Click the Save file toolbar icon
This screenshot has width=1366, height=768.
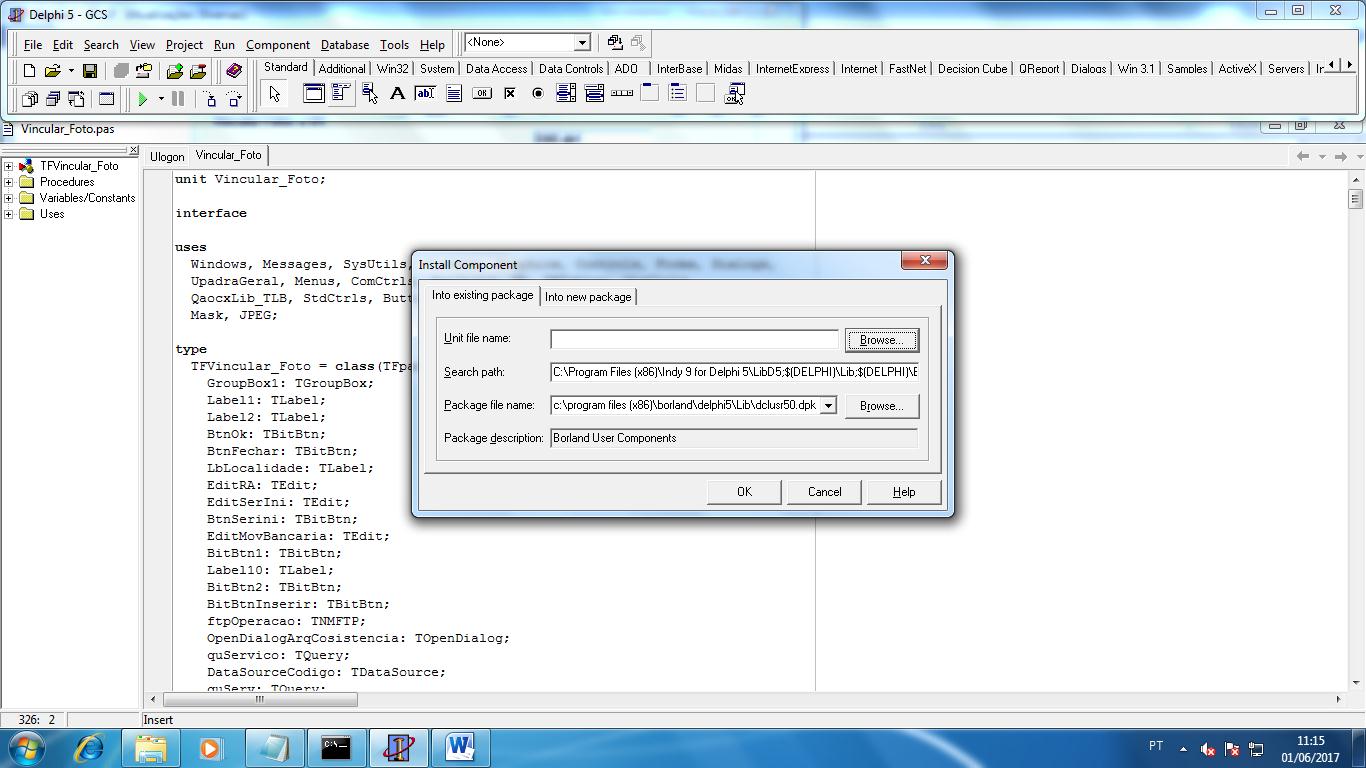pos(90,71)
